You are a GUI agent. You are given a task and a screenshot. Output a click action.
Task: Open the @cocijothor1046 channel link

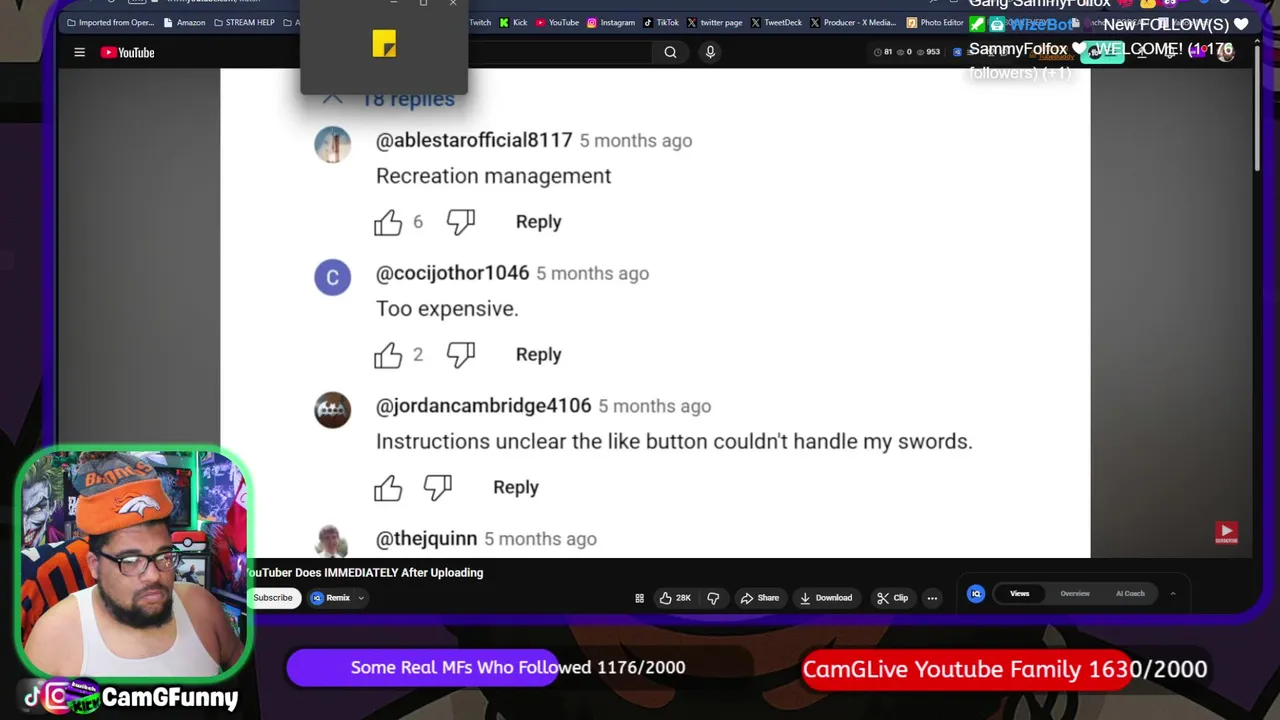point(452,273)
